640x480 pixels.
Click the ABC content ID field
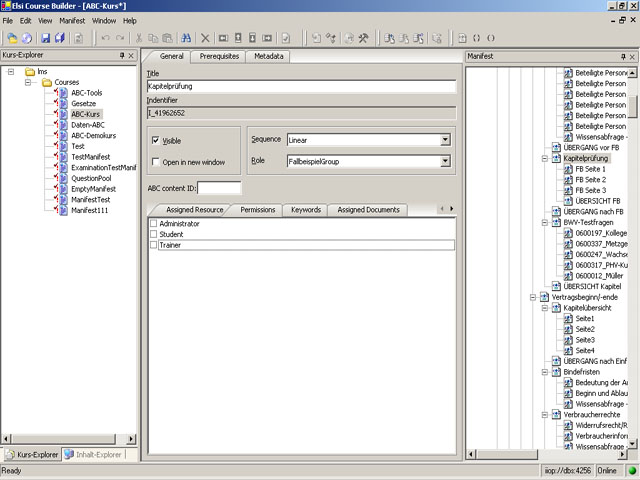point(219,188)
